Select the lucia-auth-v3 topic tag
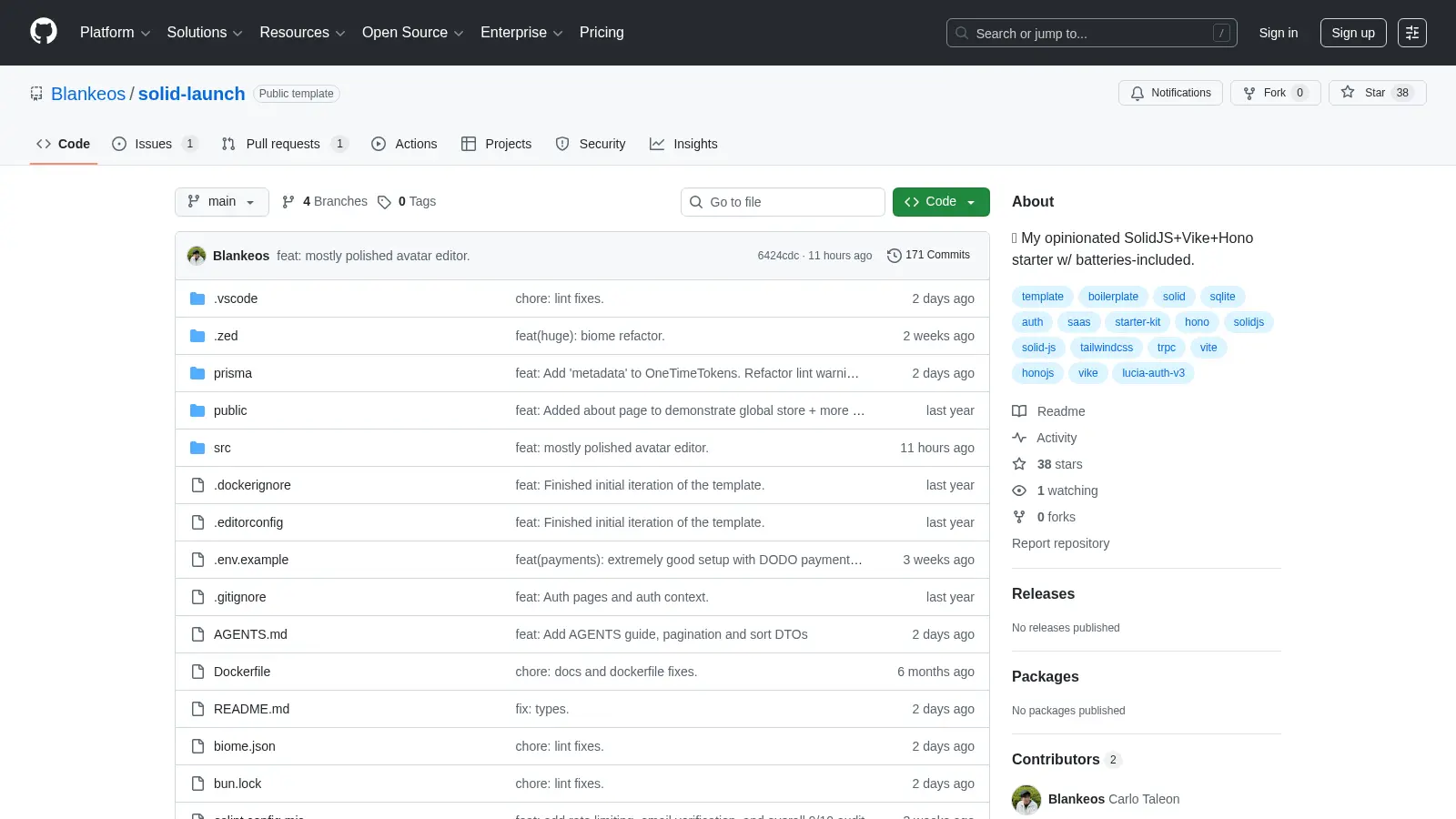The image size is (1456, 819). point(1153,373)
